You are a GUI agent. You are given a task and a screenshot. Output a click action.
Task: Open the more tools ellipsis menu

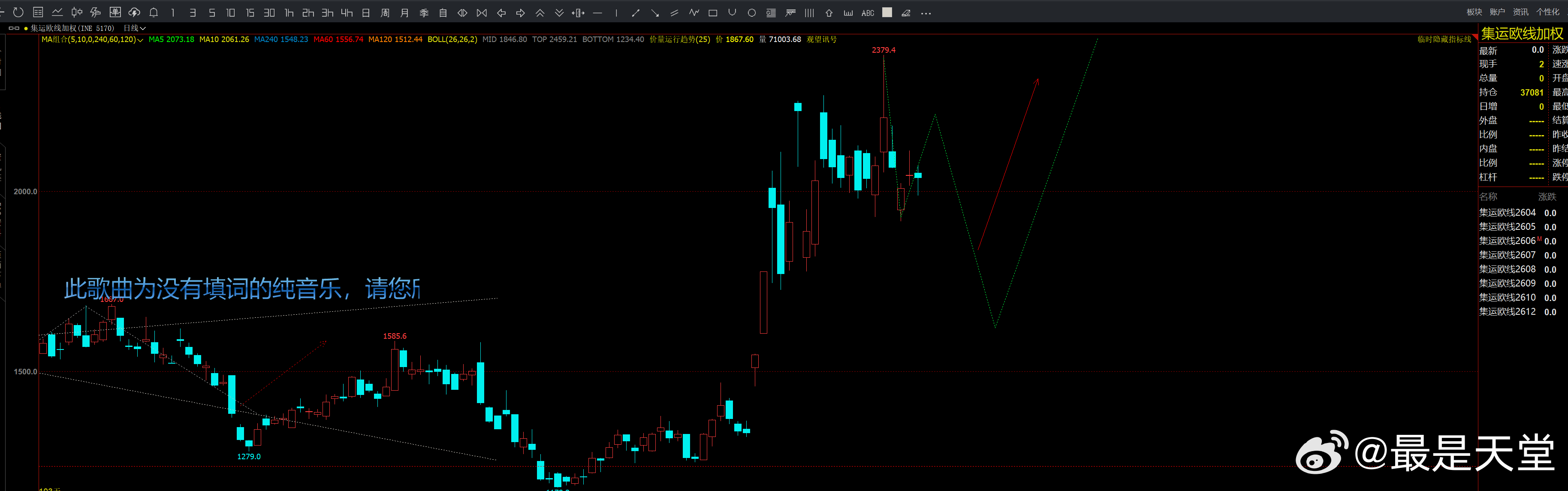coord(926,13)
